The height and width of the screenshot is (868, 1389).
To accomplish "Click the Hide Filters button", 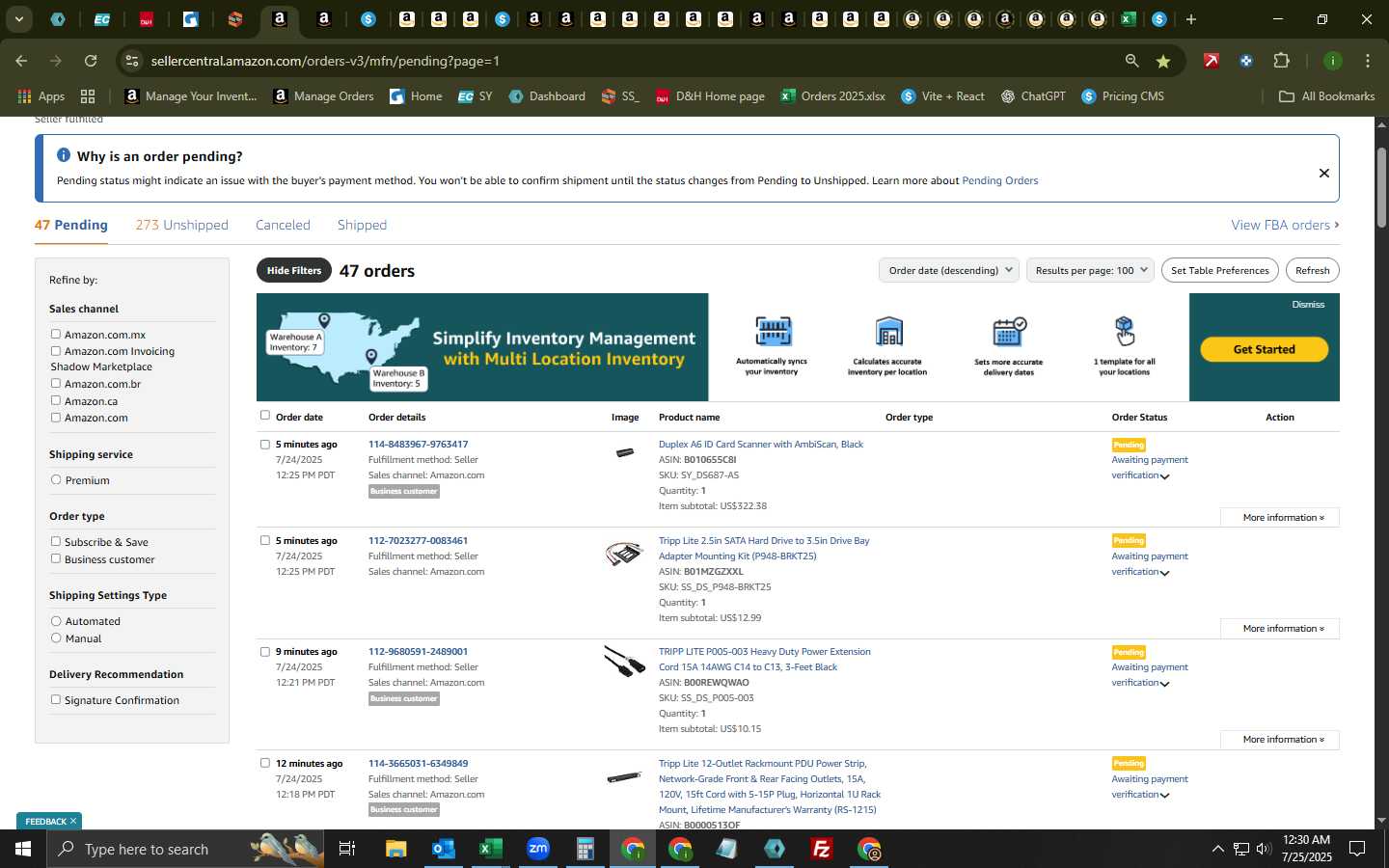I will click(x=294, y=270).
